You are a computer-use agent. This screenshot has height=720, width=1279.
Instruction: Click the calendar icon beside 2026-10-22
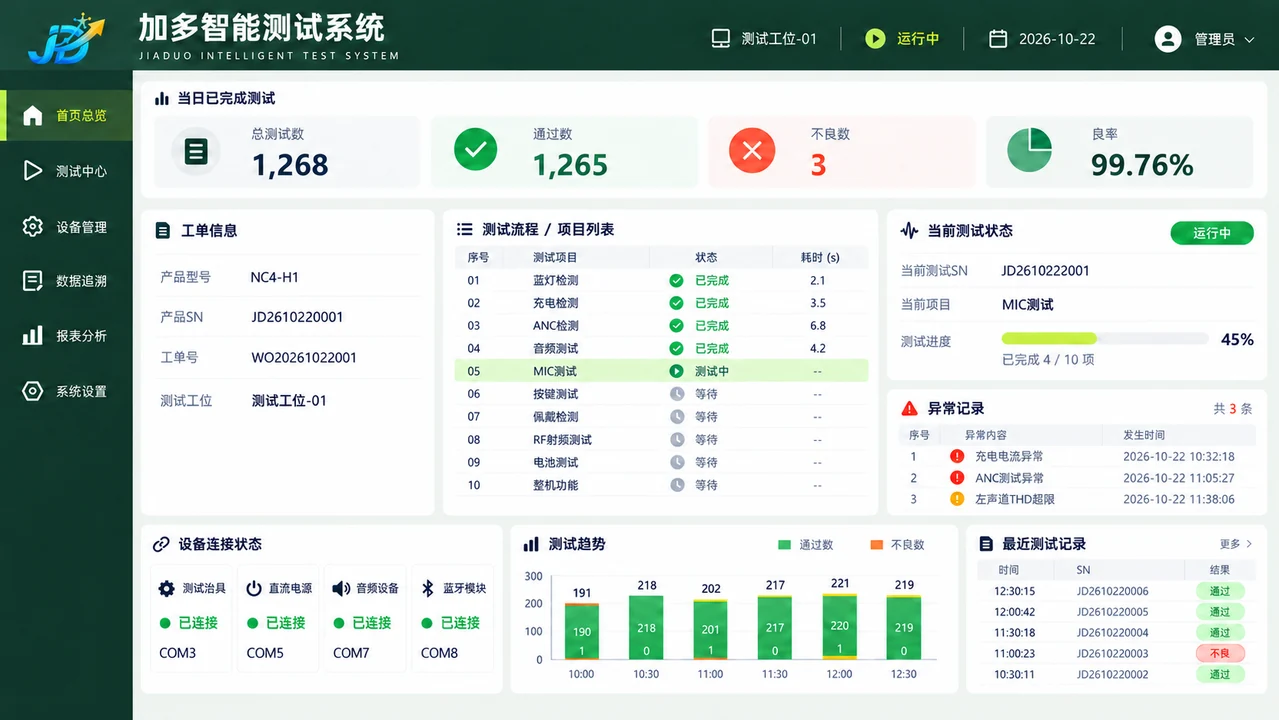998,39
